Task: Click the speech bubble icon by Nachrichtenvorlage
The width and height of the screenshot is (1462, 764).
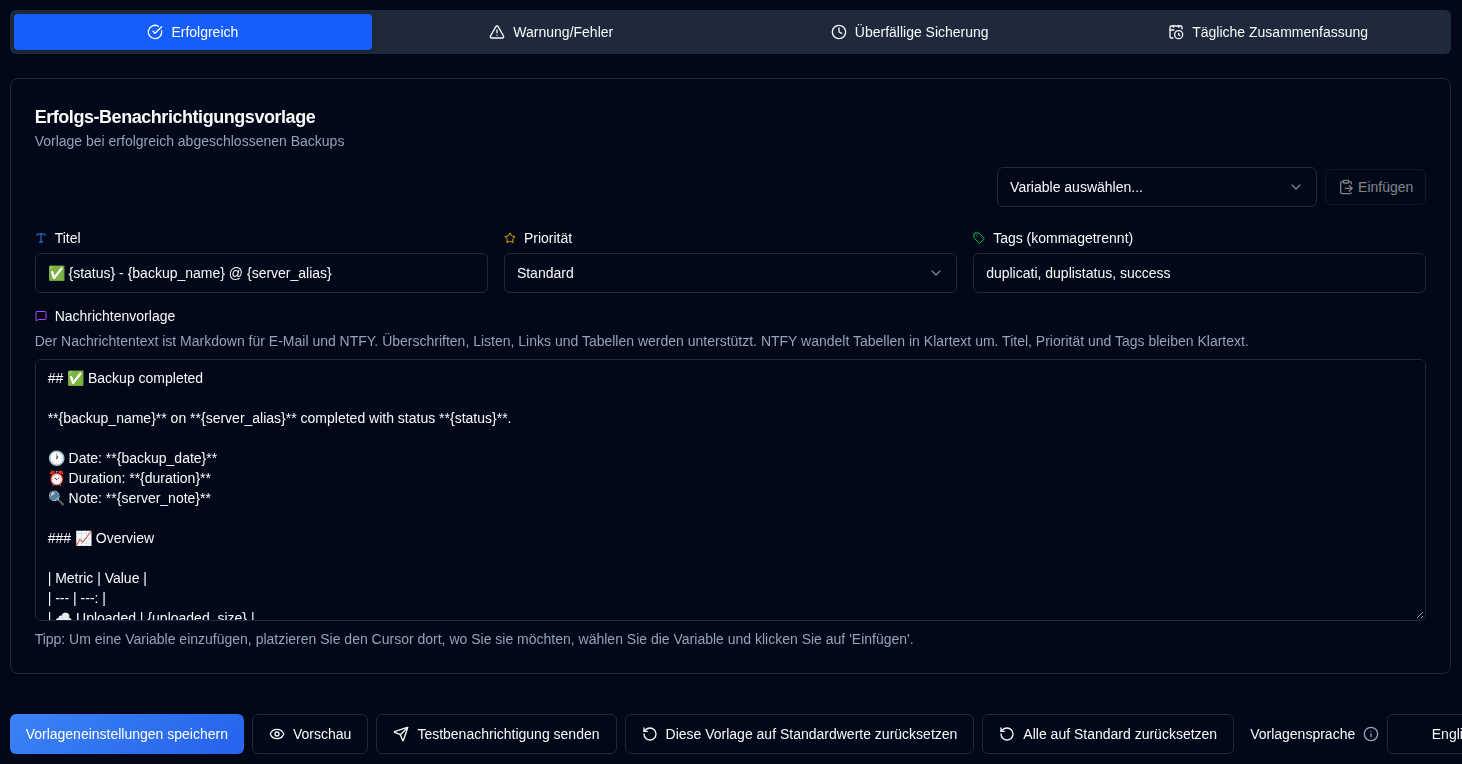Action: (x=41, y=316)
